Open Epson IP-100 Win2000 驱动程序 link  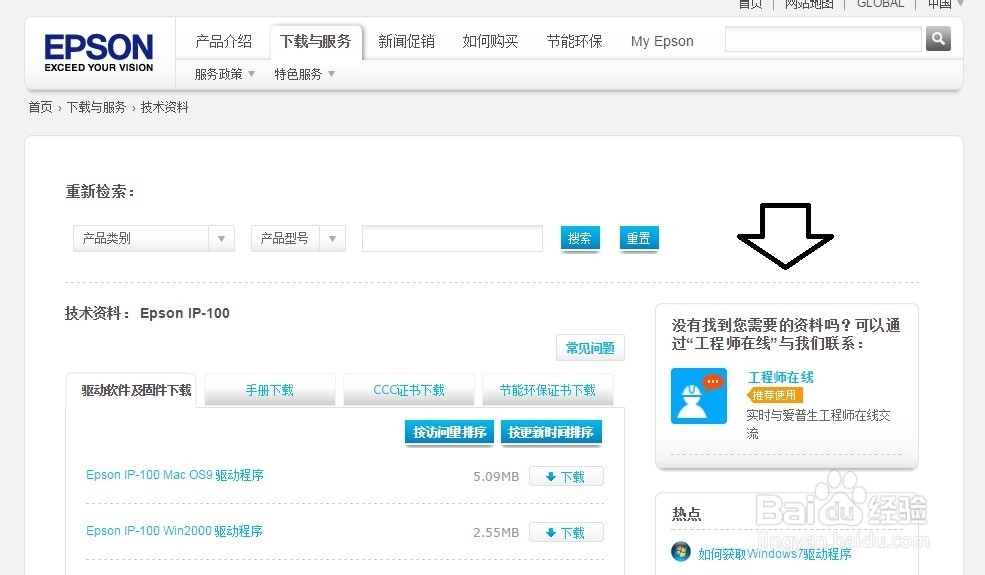pyautogui.click(x=174, y=531)
